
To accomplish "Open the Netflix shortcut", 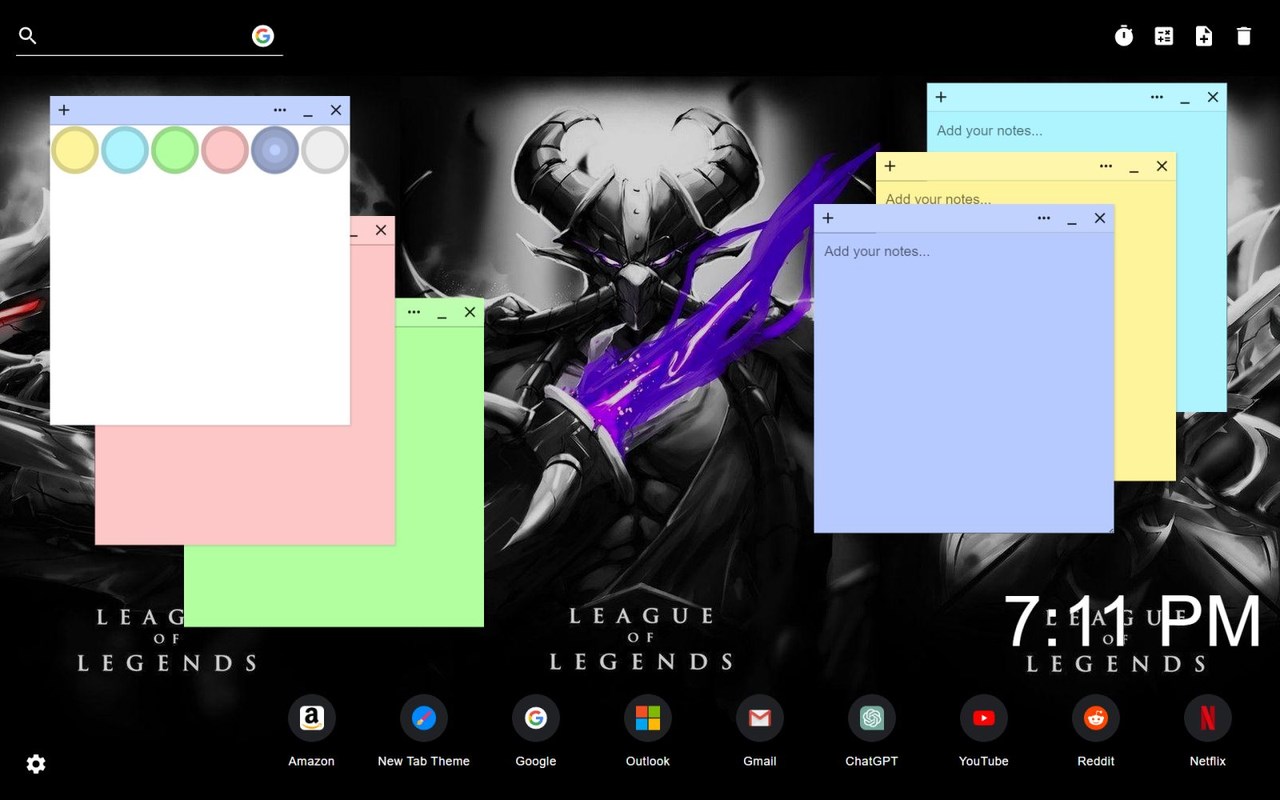I will point(1208,718).
